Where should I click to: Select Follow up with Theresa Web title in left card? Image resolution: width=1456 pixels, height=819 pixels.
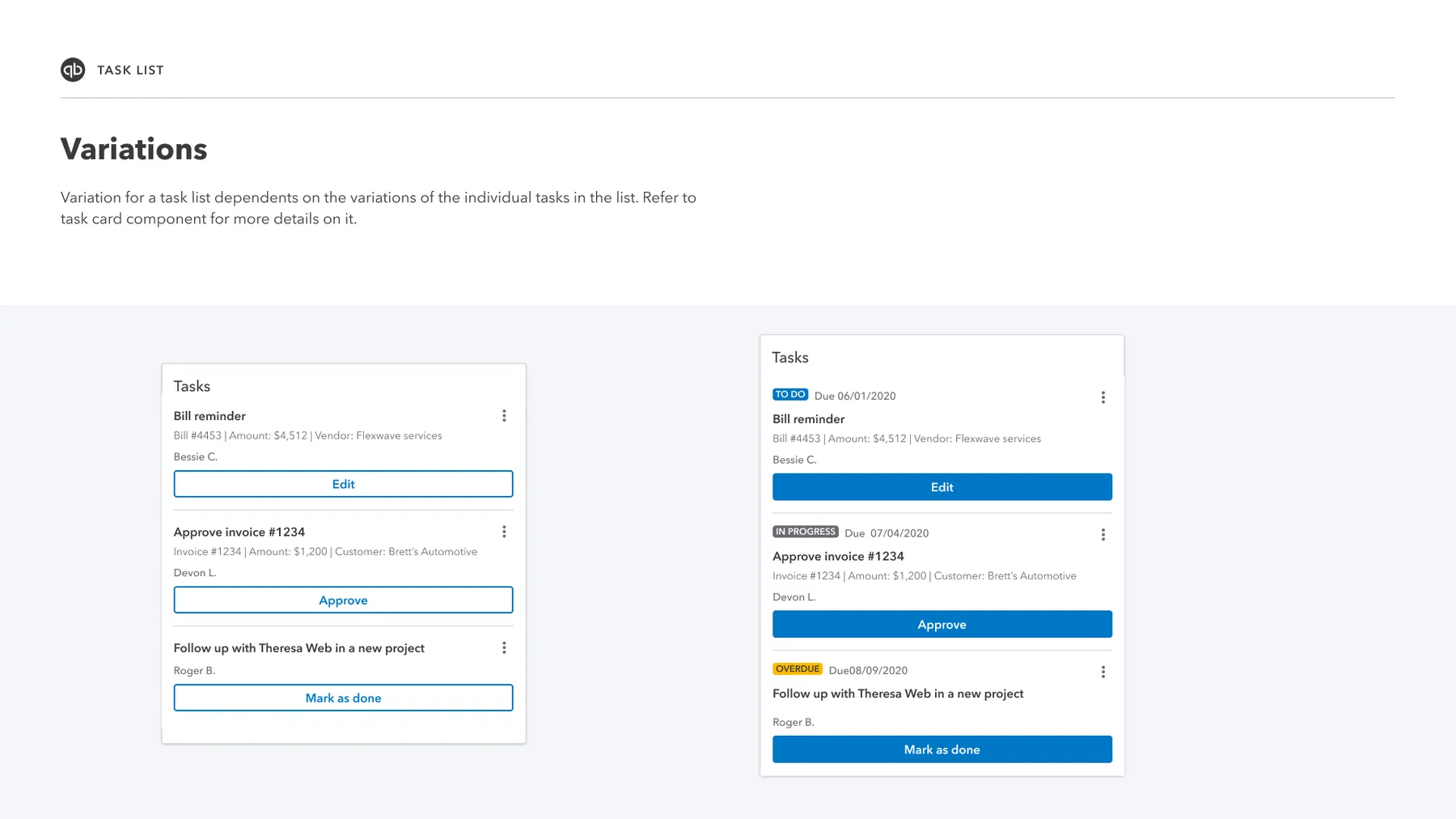(x=299, y=648)
